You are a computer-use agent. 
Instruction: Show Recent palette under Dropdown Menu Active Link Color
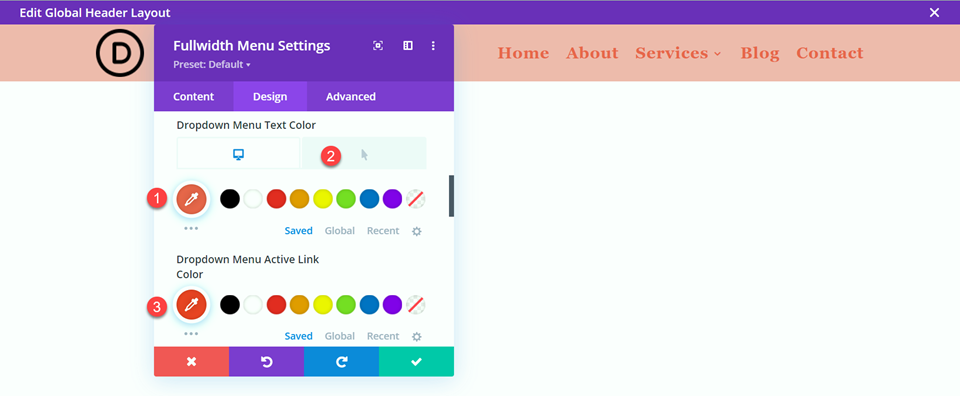383,336
